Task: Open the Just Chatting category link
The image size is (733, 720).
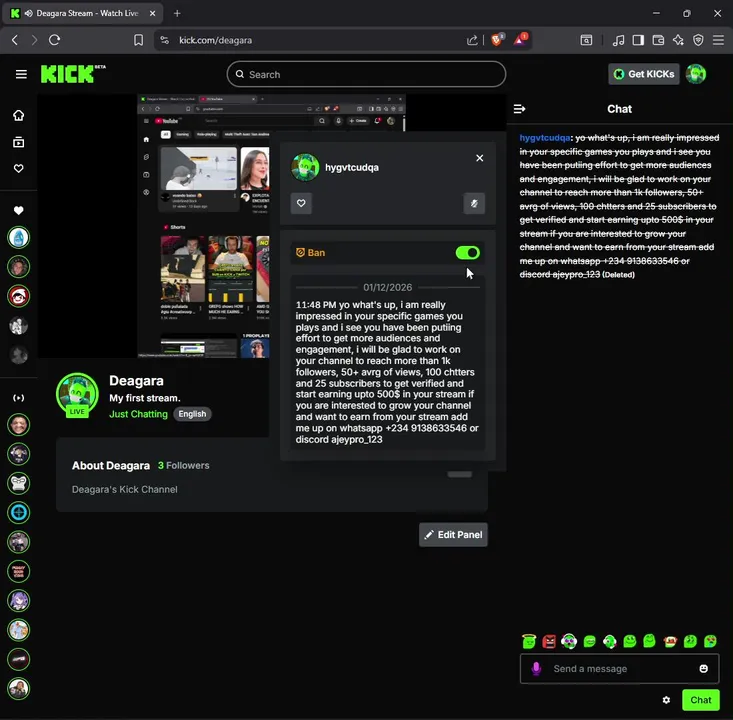Action: [x=138, y=414]
